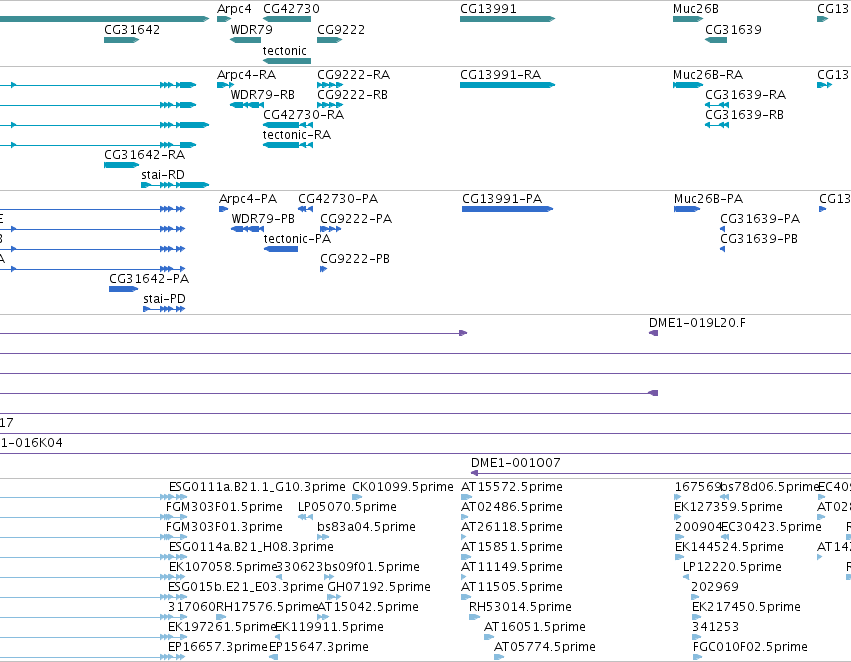Click the CG42730 gene glyph bar
The height and width of the screenshot is (662, 851).
pos(287,20)
